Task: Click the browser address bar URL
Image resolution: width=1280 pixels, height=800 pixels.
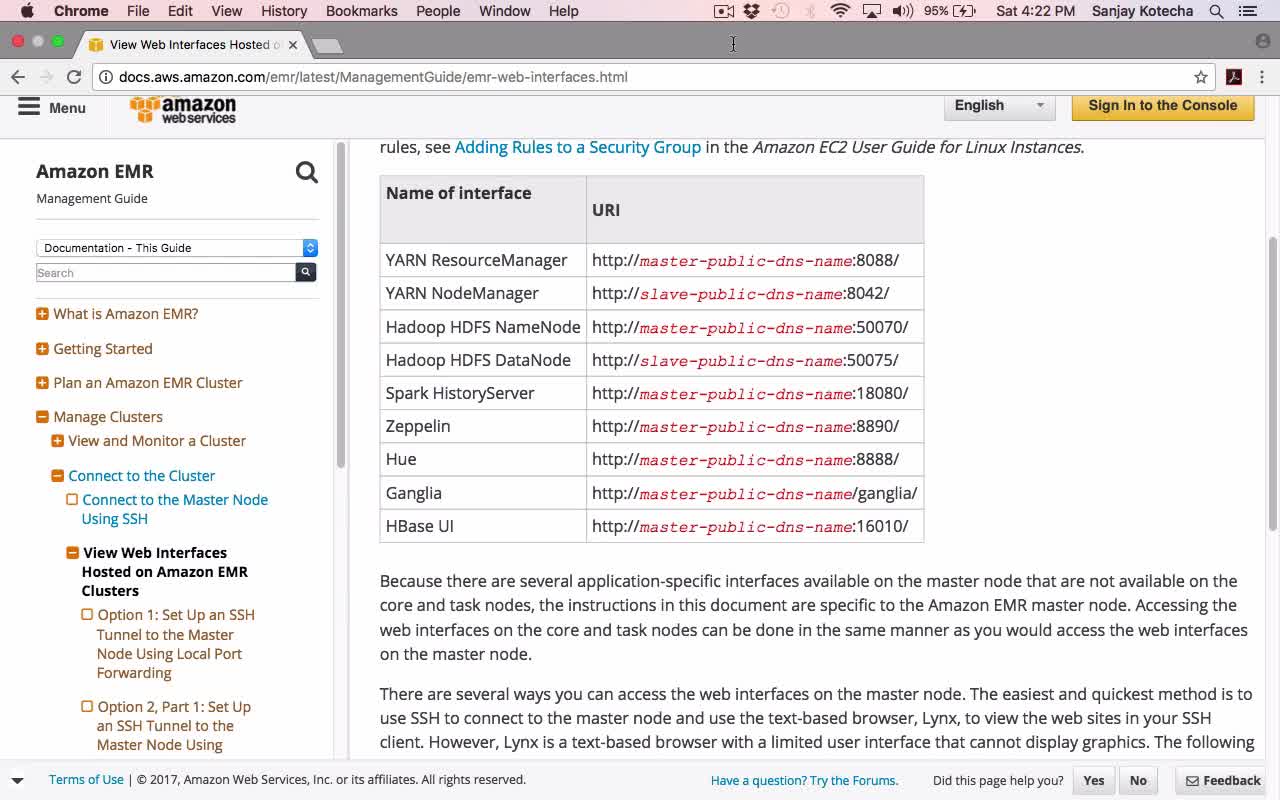Action: pyautogui.click(x=373, y=77)
